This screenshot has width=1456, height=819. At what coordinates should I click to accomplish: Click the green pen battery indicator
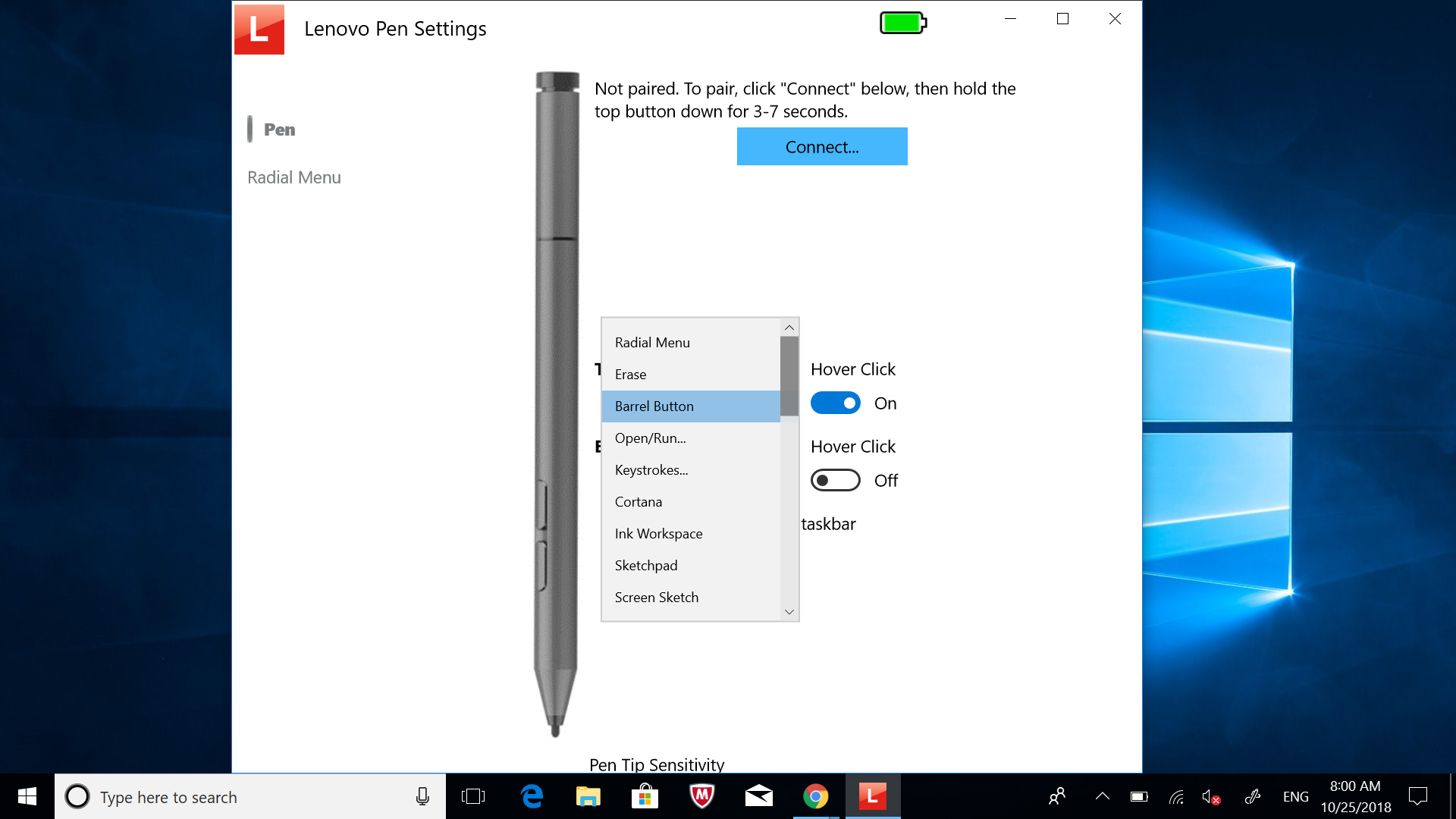[x=903, y=23]
